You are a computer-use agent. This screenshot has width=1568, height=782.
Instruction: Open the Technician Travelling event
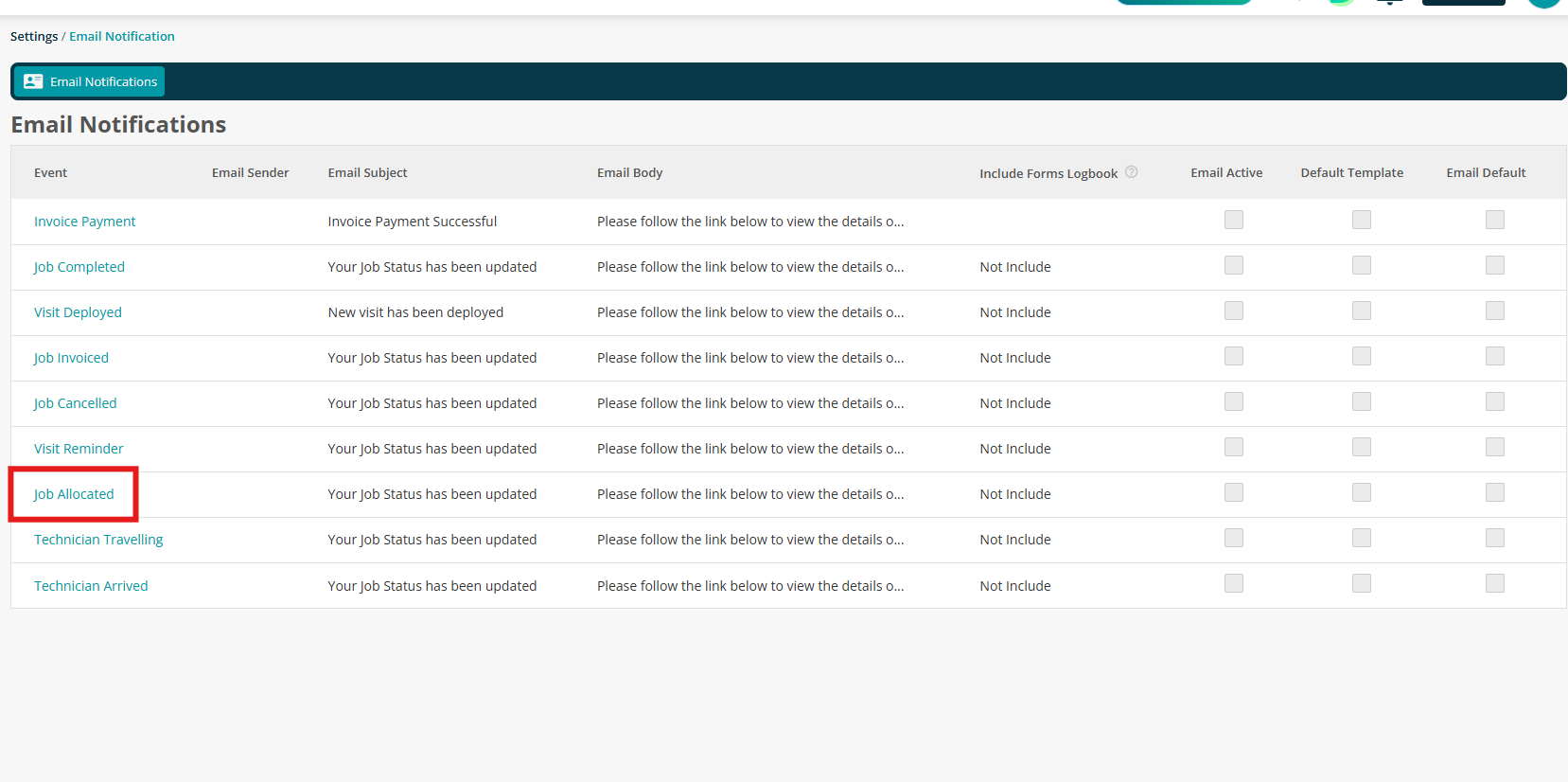98,540
